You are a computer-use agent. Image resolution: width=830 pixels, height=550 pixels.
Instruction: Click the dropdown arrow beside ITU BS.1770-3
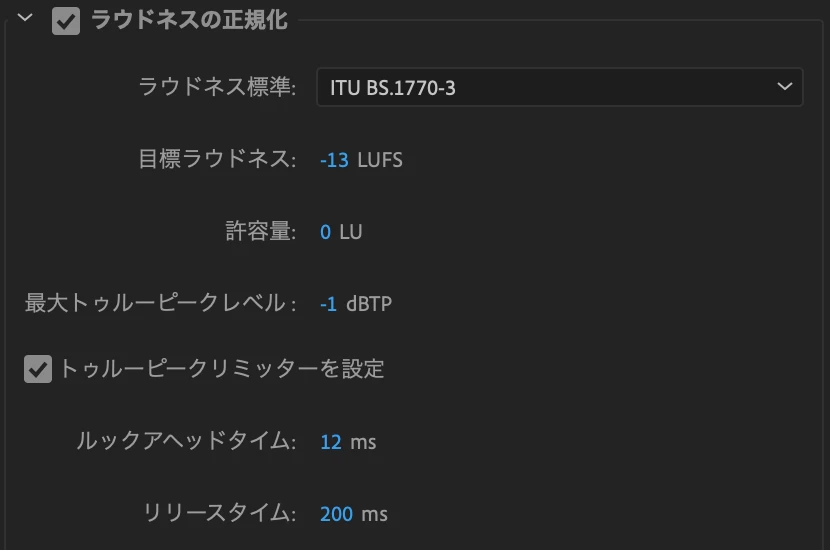pyautogui.click(x=784, y=86)
